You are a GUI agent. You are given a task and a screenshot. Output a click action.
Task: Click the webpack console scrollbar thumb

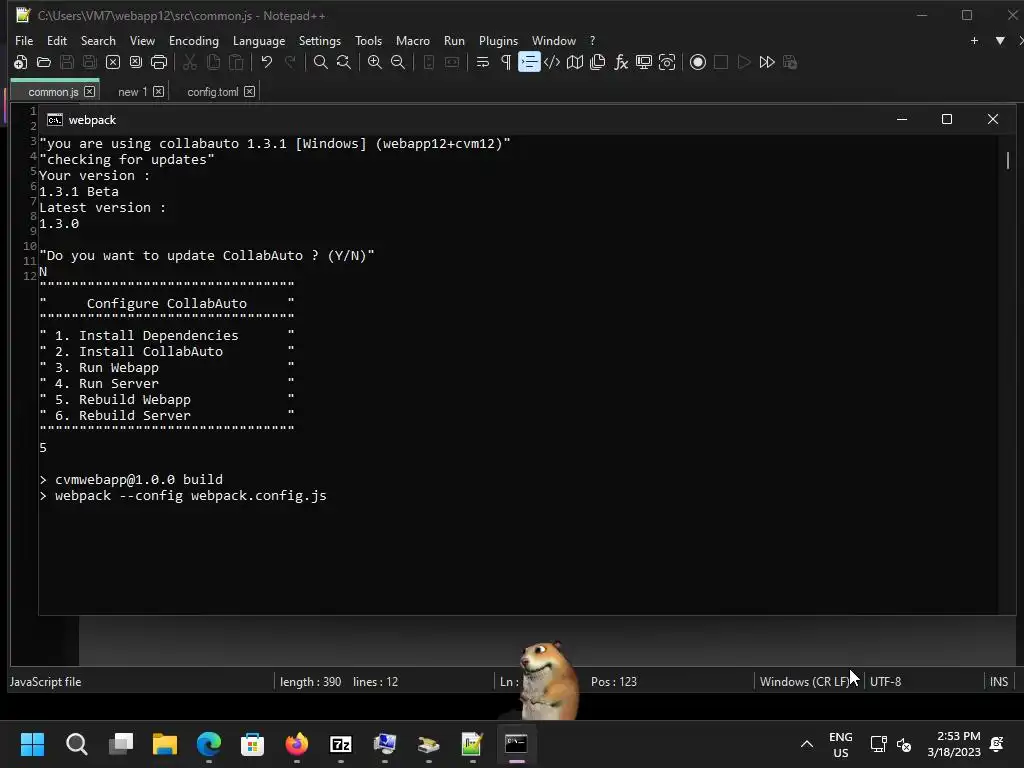tap(1008, 161)
